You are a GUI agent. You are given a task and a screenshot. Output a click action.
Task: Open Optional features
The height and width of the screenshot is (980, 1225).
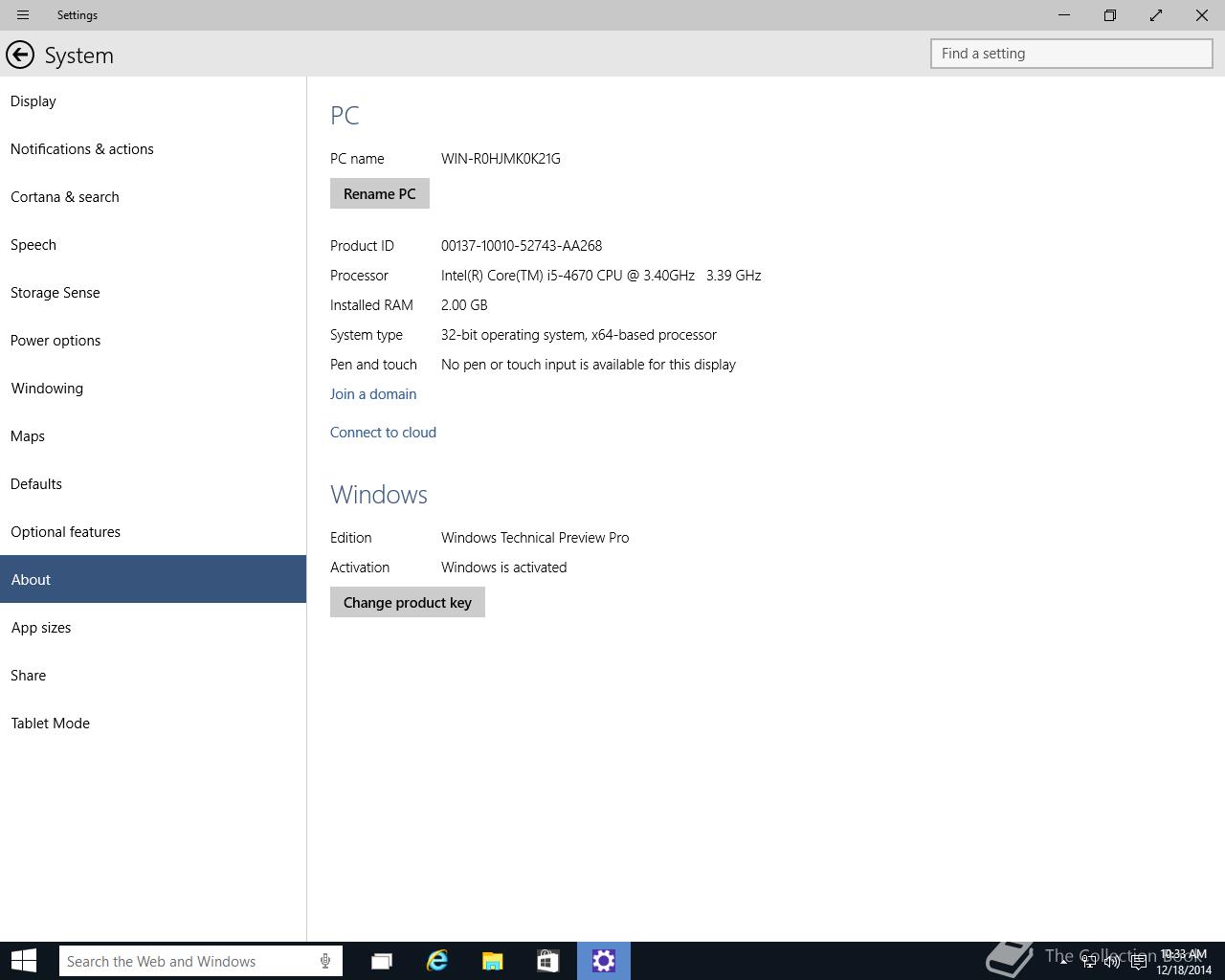153,531
